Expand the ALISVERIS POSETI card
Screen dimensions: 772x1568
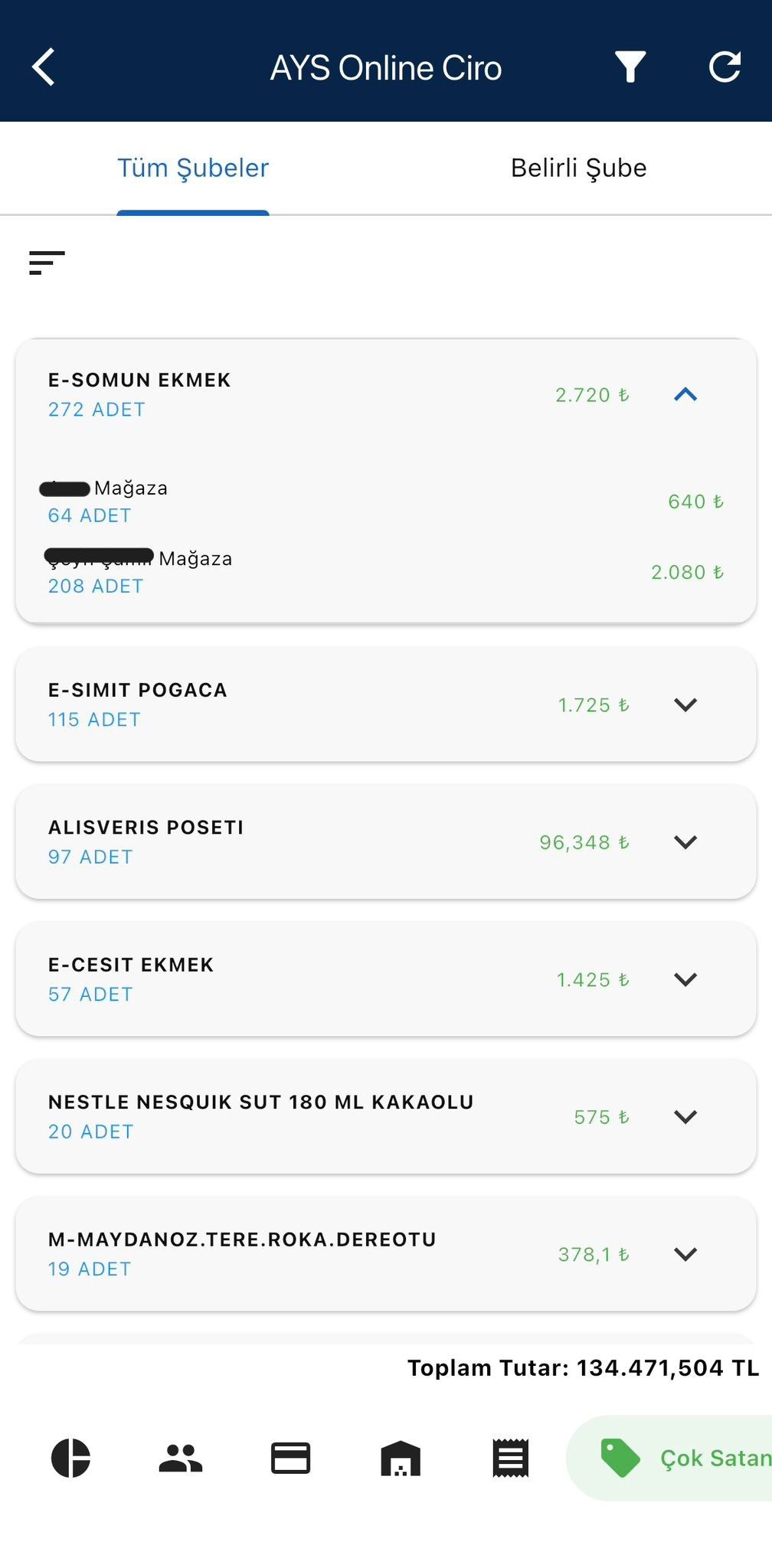click(685, 842)
